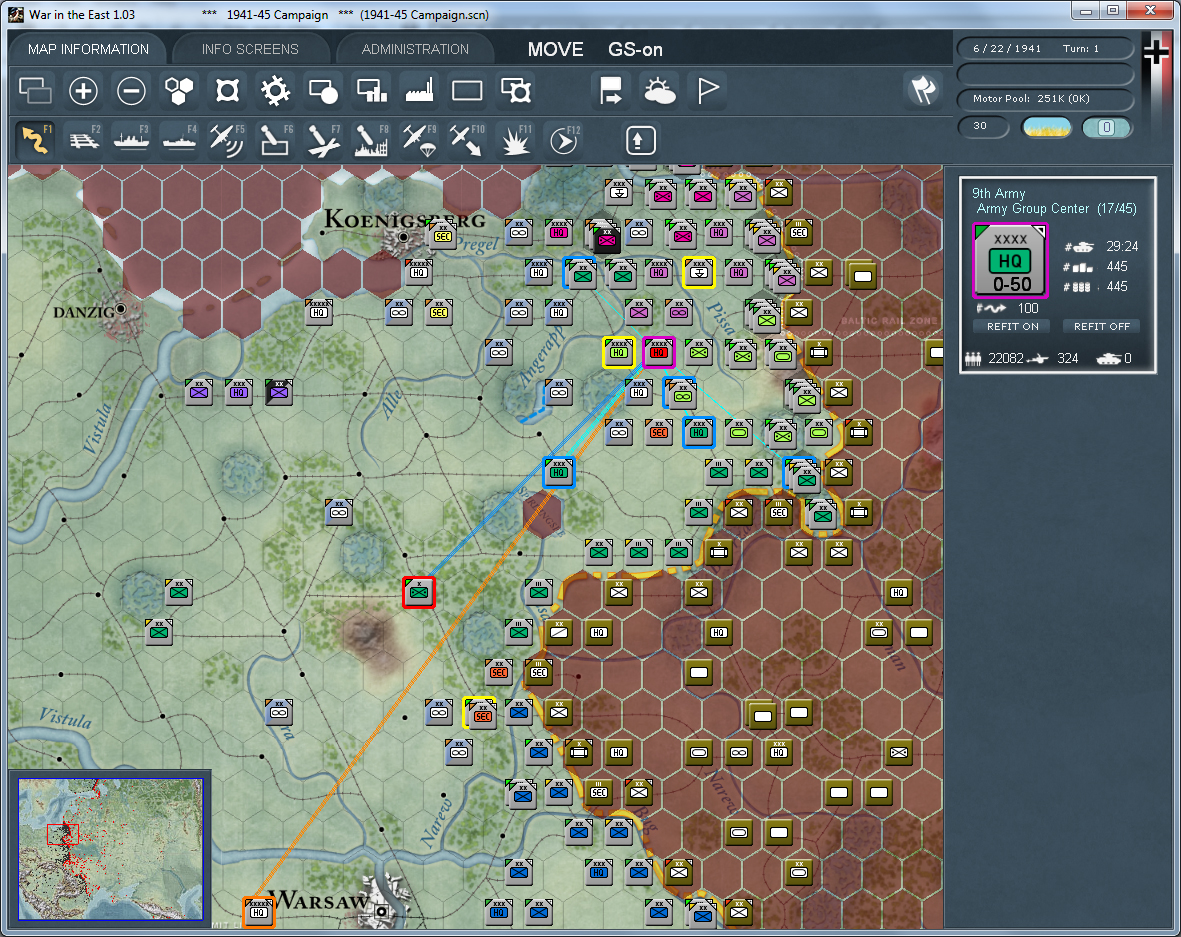
Task: Toggle the '0' button next to the weather swatch
Action: 1106,127
